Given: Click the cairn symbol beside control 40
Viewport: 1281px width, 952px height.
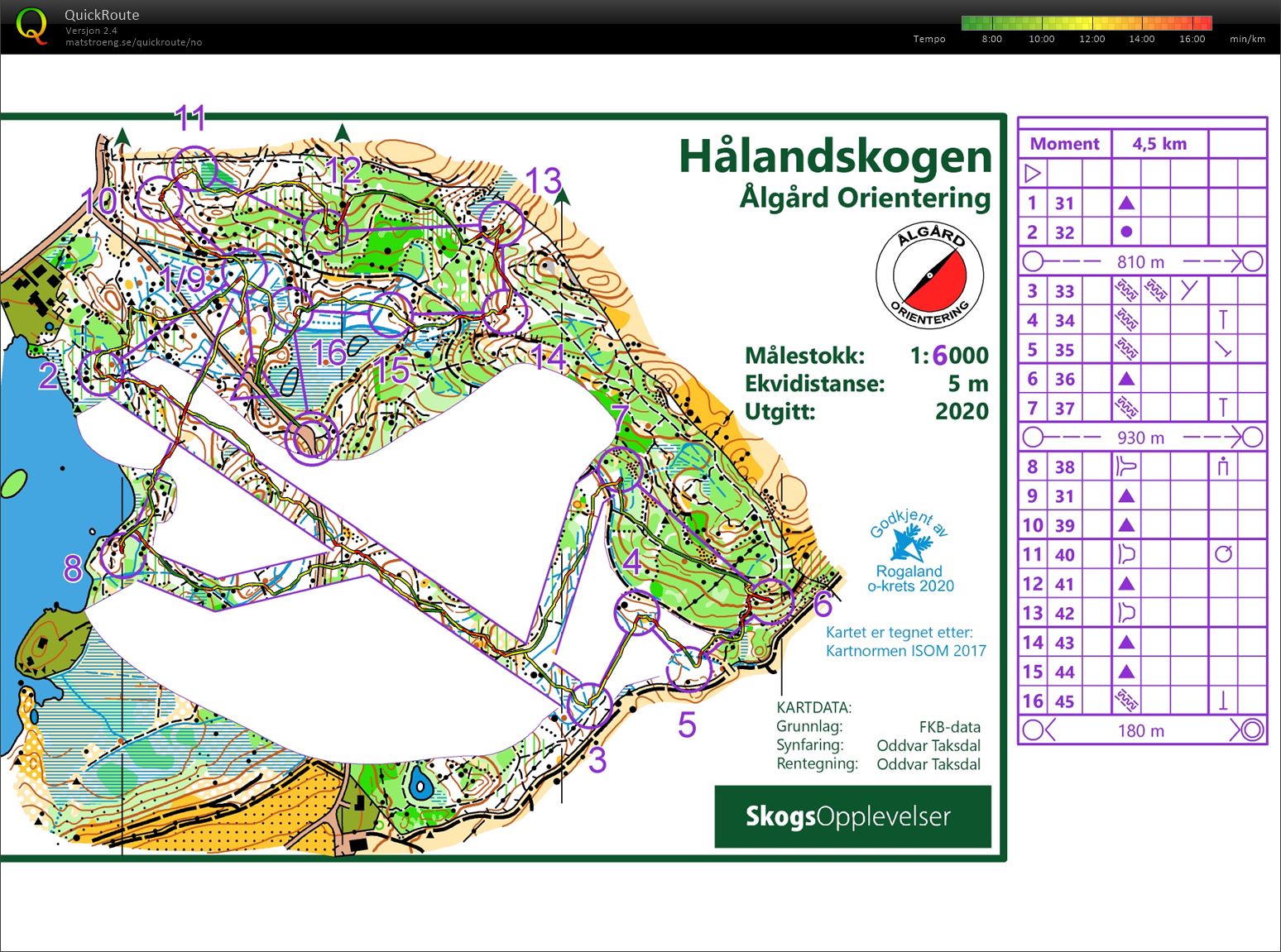Looking at the screenshot, I should coord(1224,553).
